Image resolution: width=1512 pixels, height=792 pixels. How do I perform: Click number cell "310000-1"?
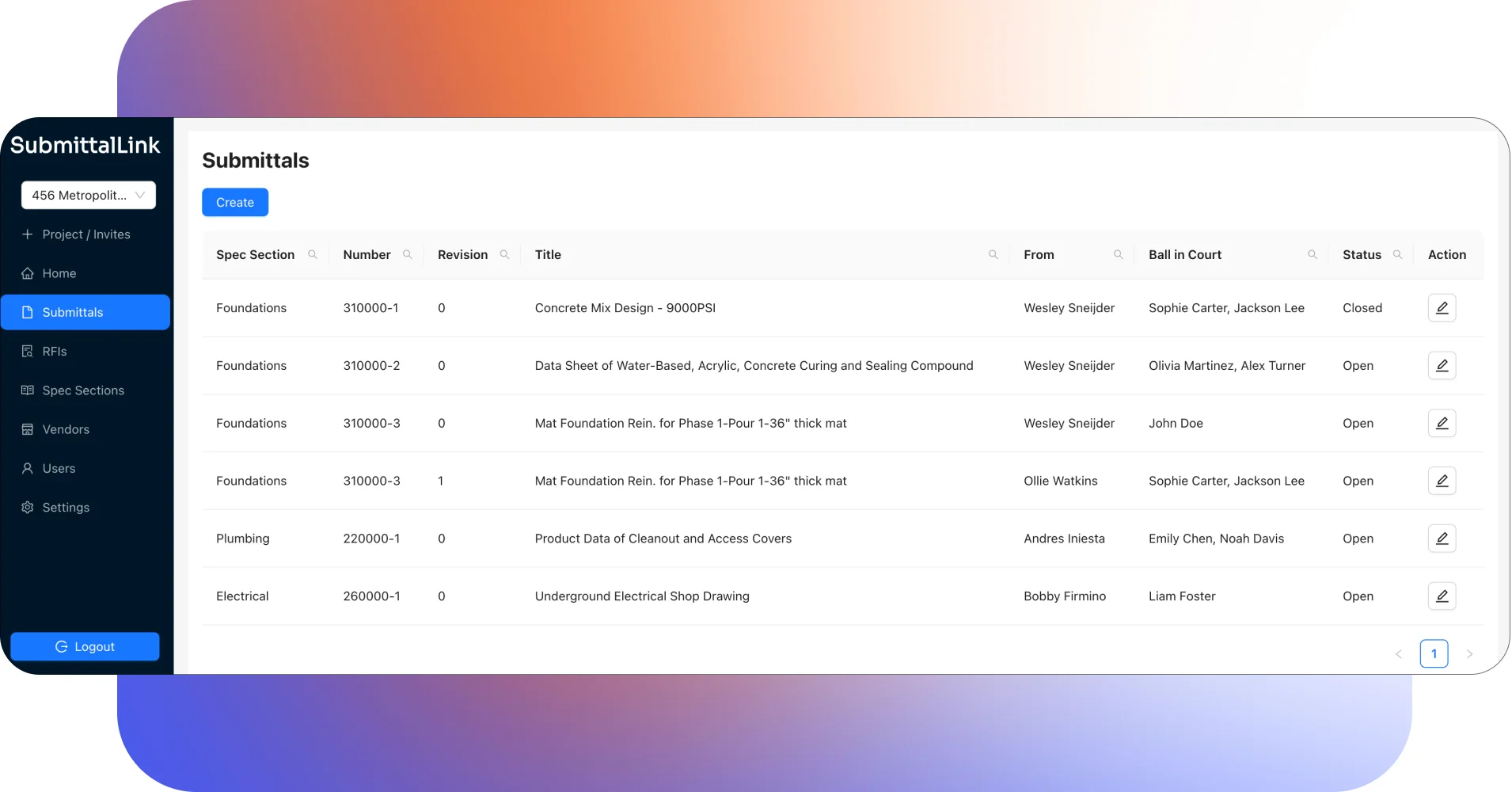(370, 308)
